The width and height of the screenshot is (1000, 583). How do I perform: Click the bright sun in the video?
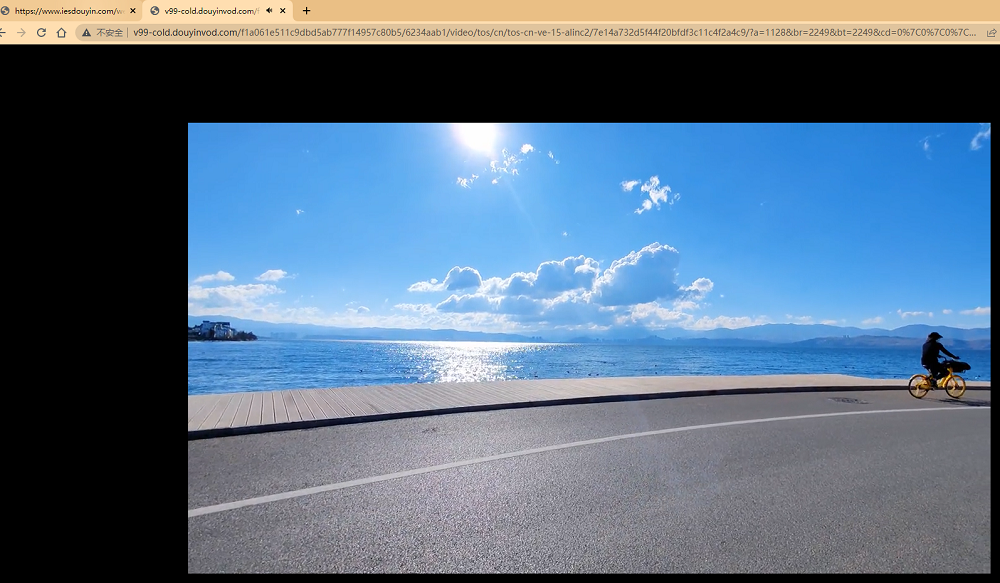point(477,137)
